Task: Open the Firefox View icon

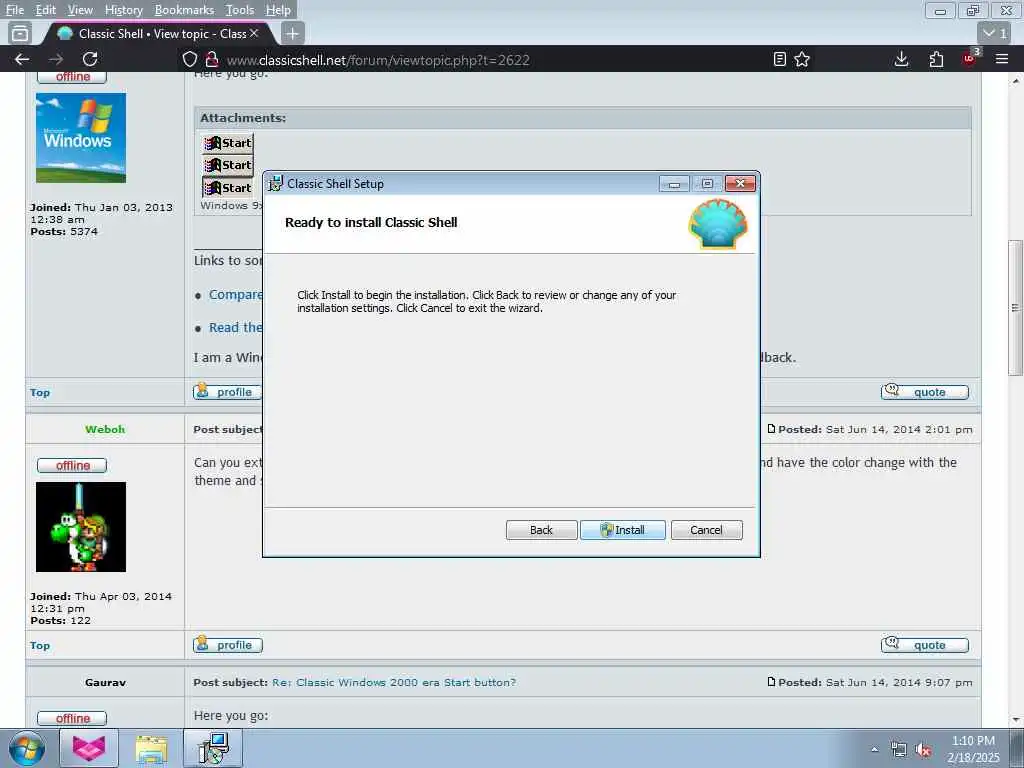Action: 20,33
